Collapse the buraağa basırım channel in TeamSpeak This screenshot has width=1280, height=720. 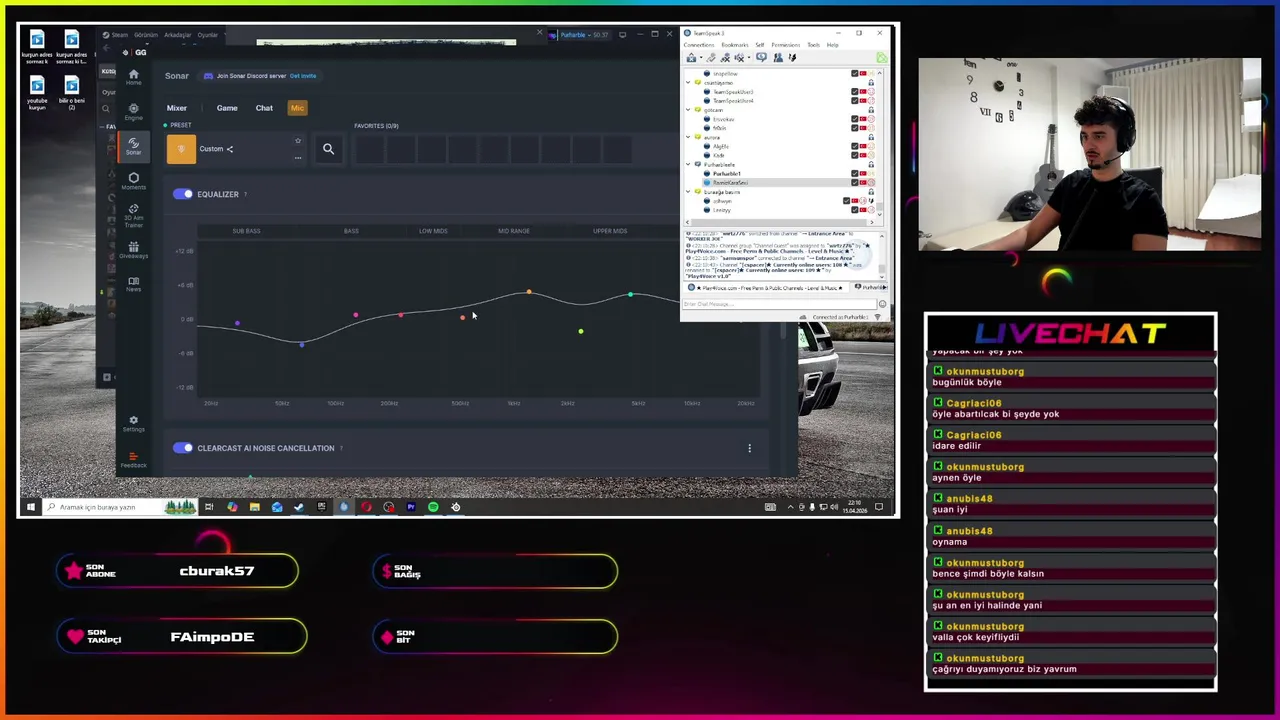pos(688,192)
